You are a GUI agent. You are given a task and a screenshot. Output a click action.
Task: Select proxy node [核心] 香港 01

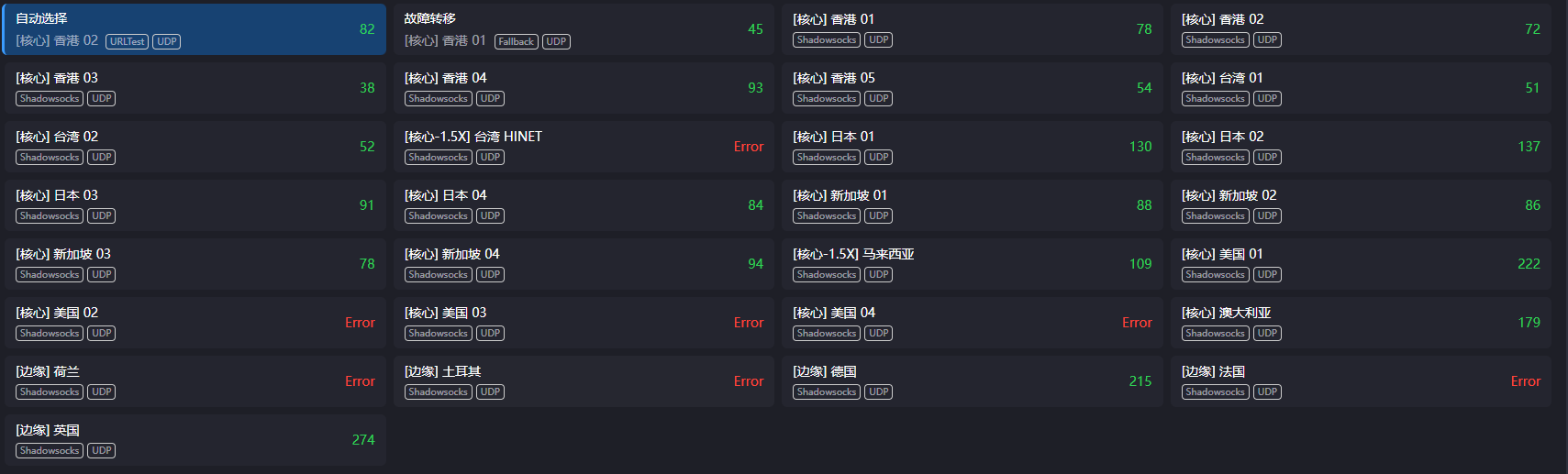[973, 29]
